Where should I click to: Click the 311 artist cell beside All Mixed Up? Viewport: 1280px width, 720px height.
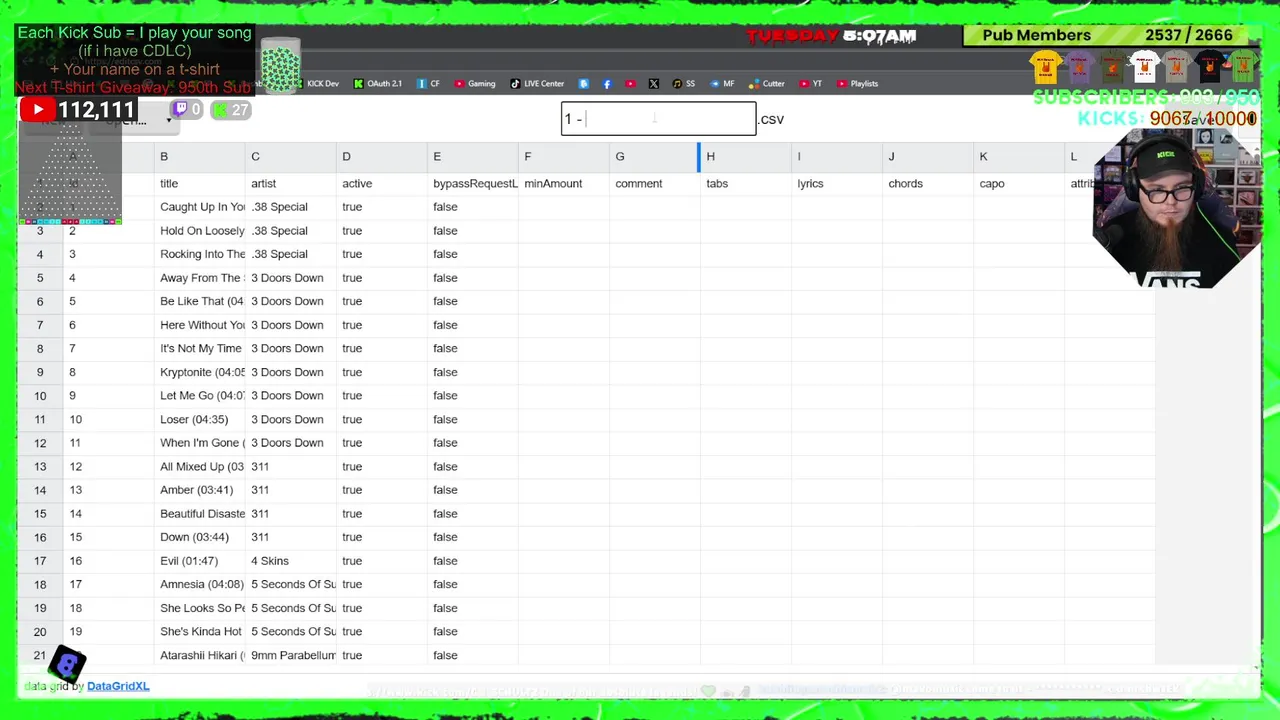pos(291,467)
